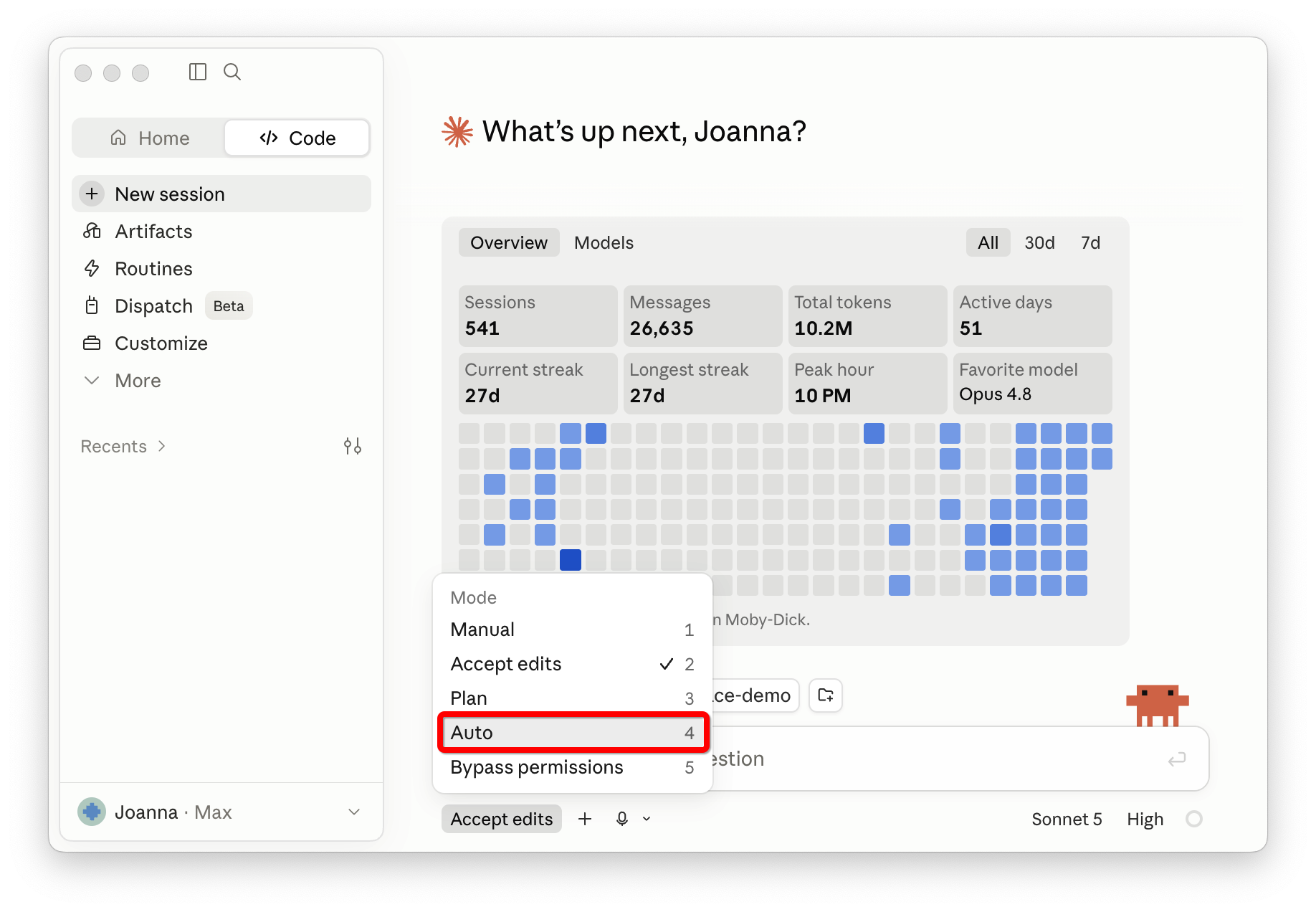Click the Artifacts shapes icon
The width and height of the screenshot is (1316, 912).
pyautogui.click(x=92, y=231)
